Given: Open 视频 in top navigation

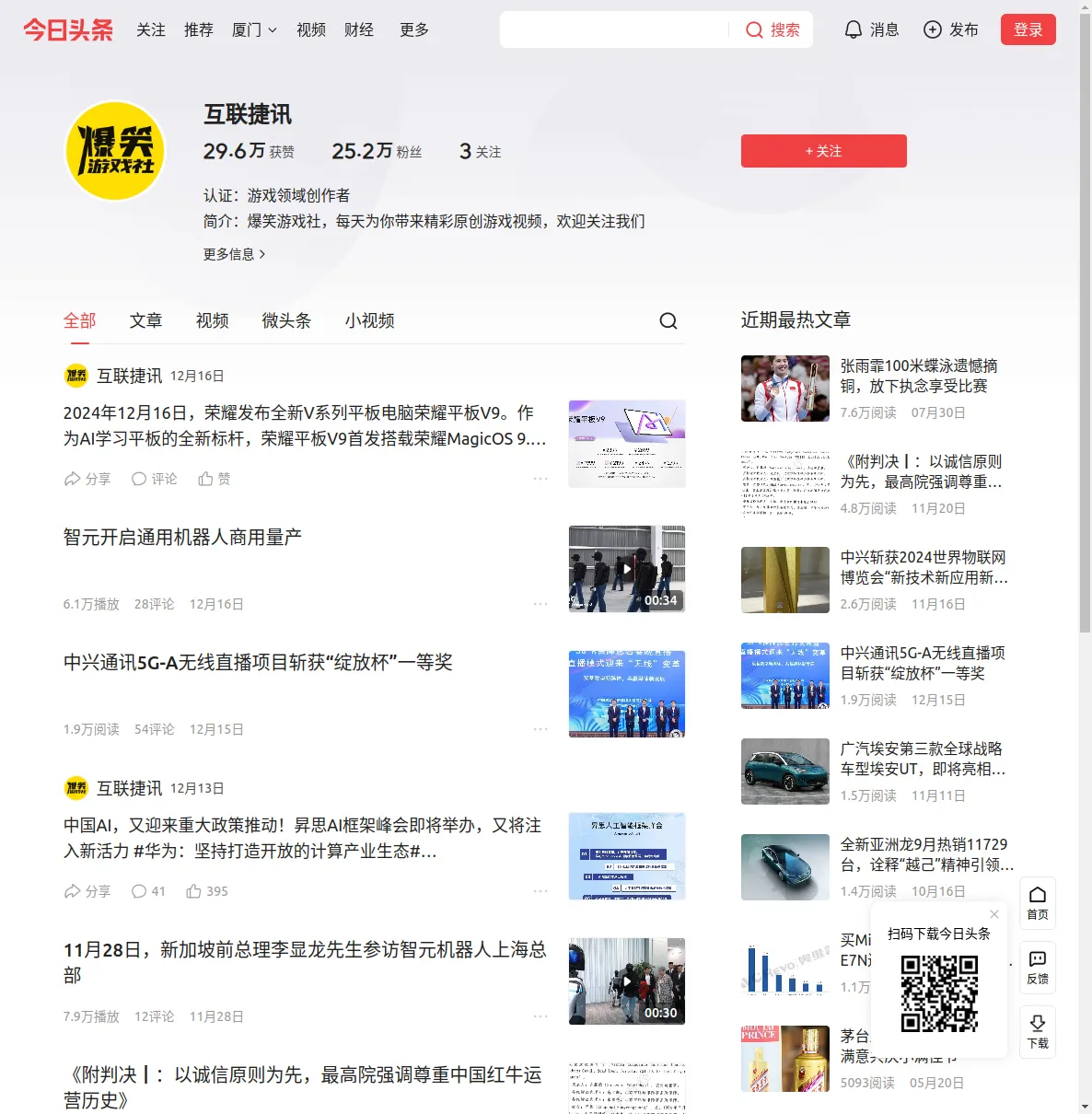Looking at the screenshot, I should tap(311, 29).
